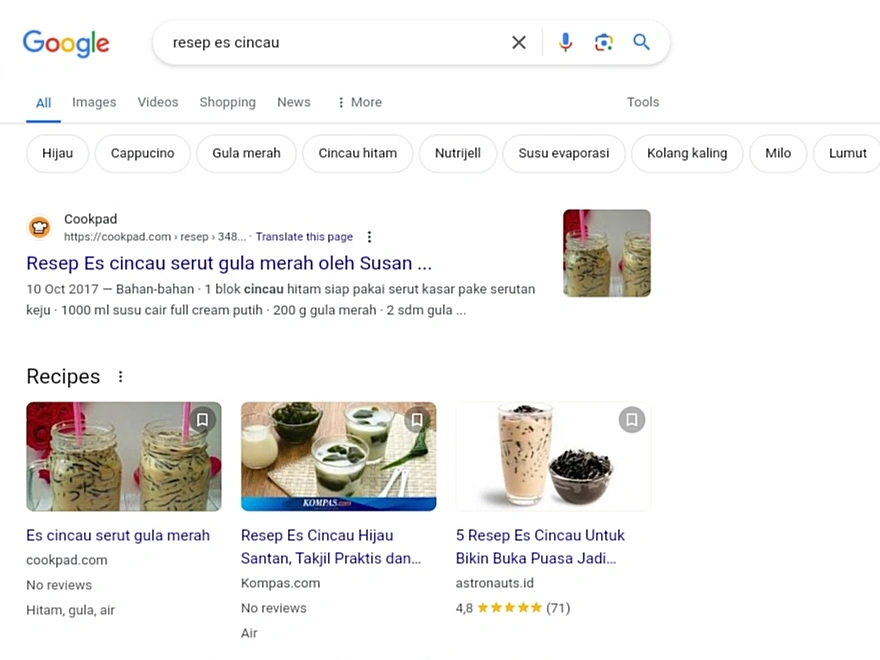Open 'Resep Es cincau serut gula merah' result
The width and height of the screenshot is (880, 660).
click(229, 263)
